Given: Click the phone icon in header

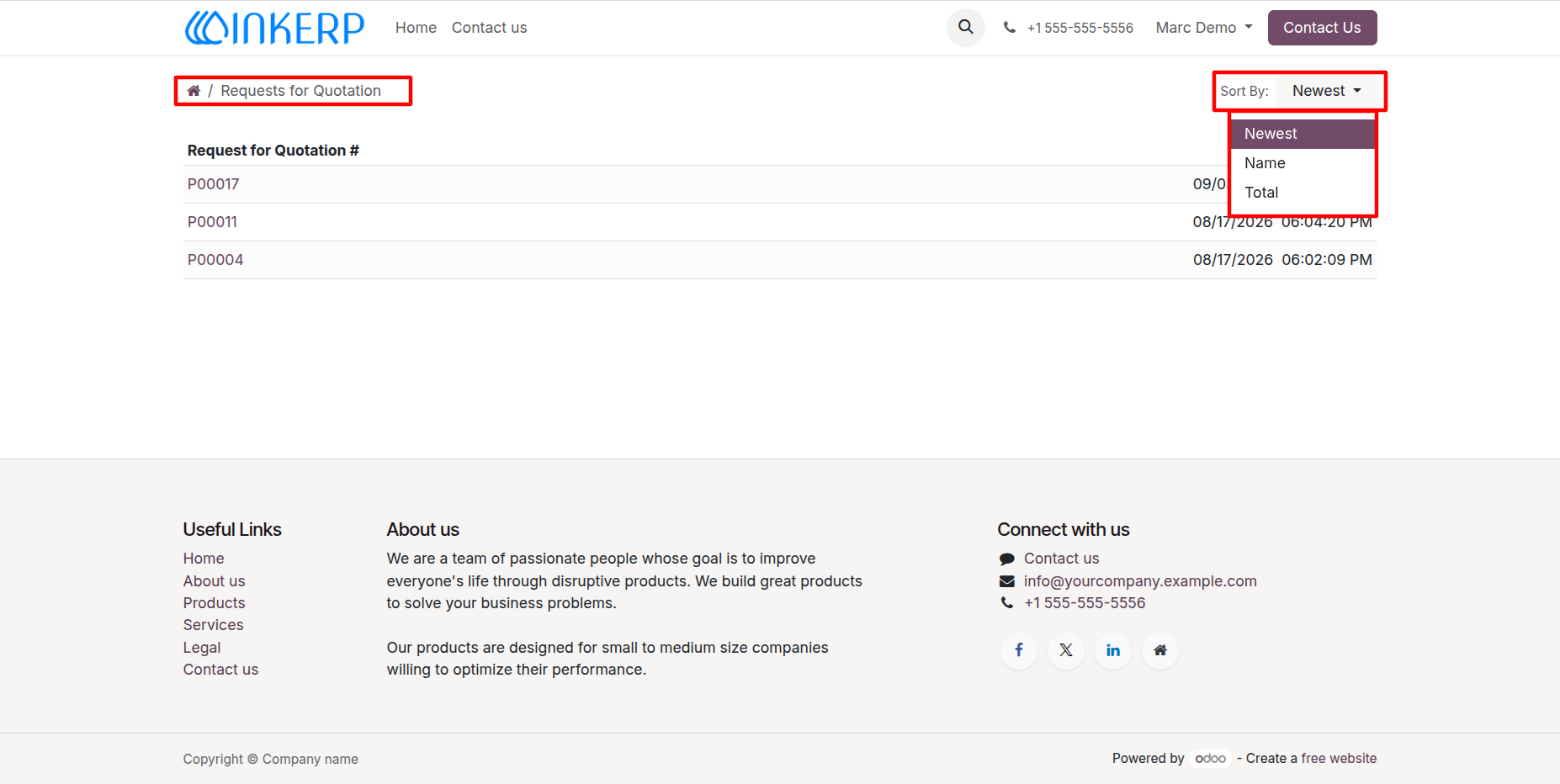Looking at the screenshot, I should (x=1010, y=28).
